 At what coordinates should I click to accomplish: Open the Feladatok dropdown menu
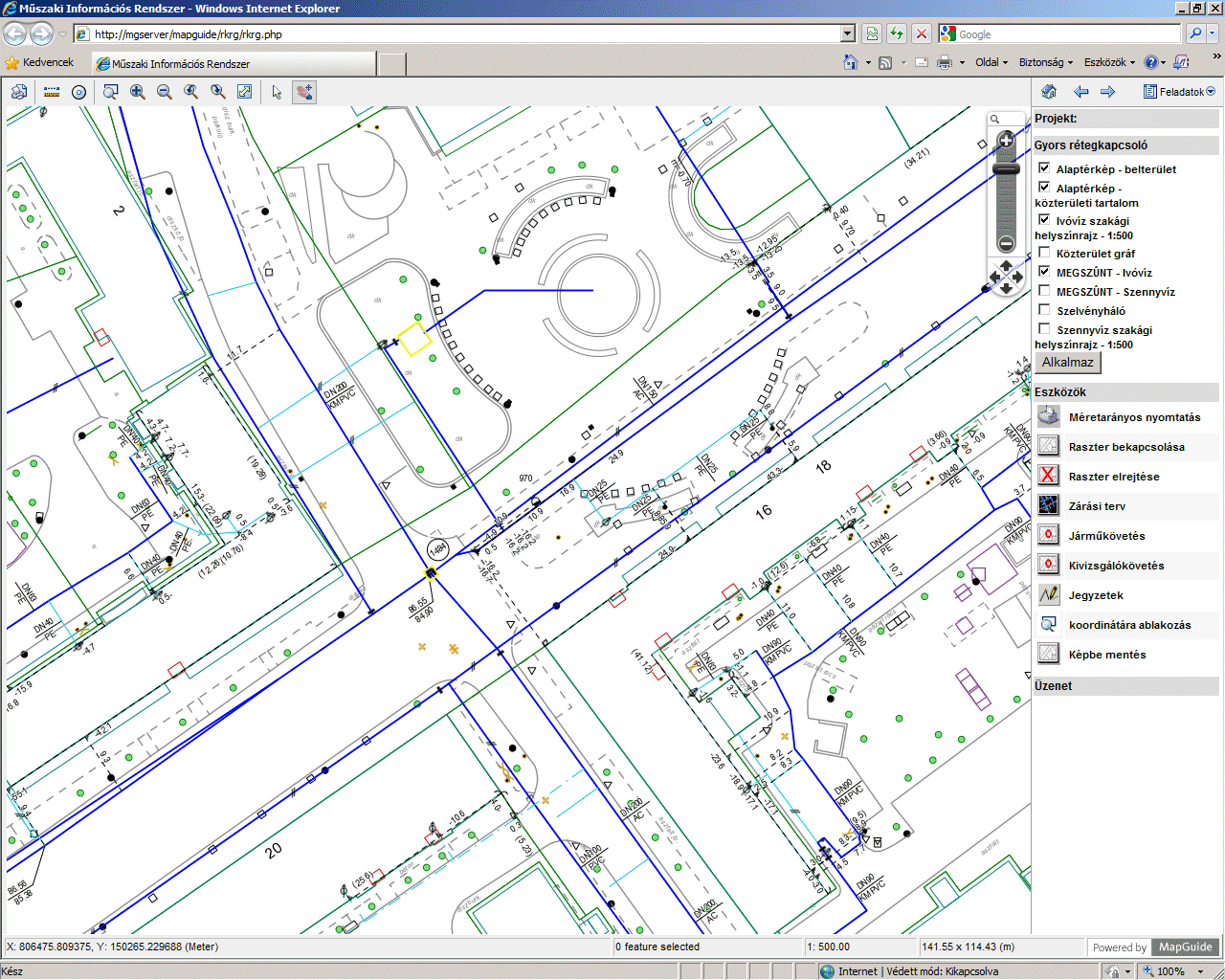(1180, 92)
